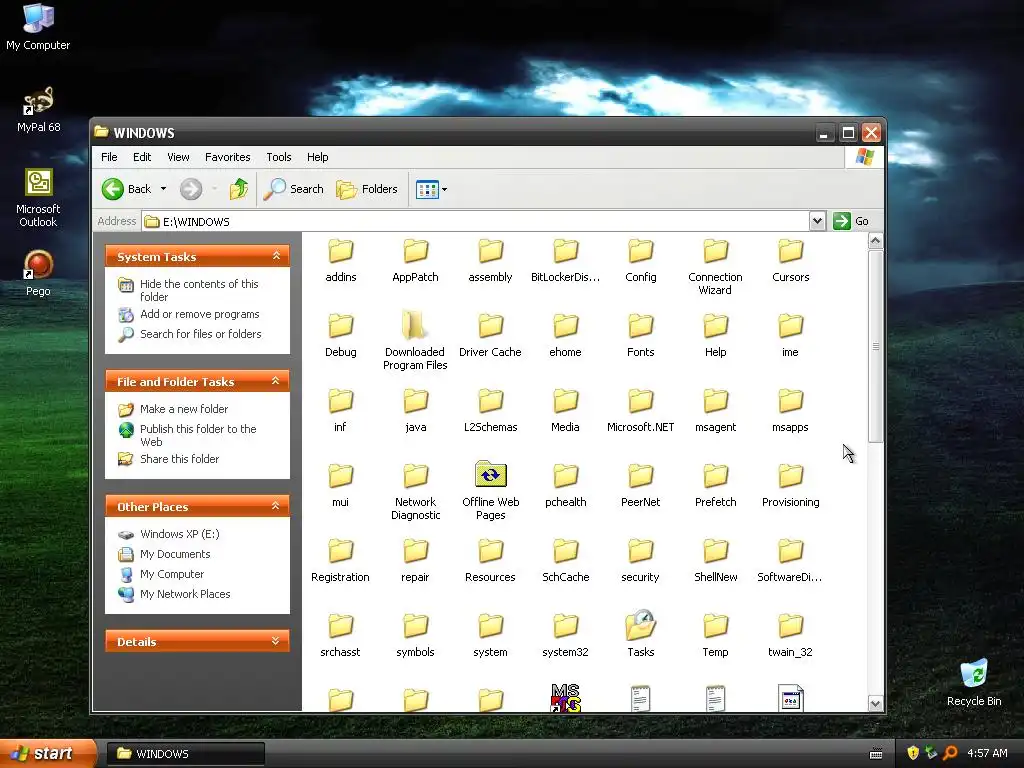Open the View menu

point(178,157)
